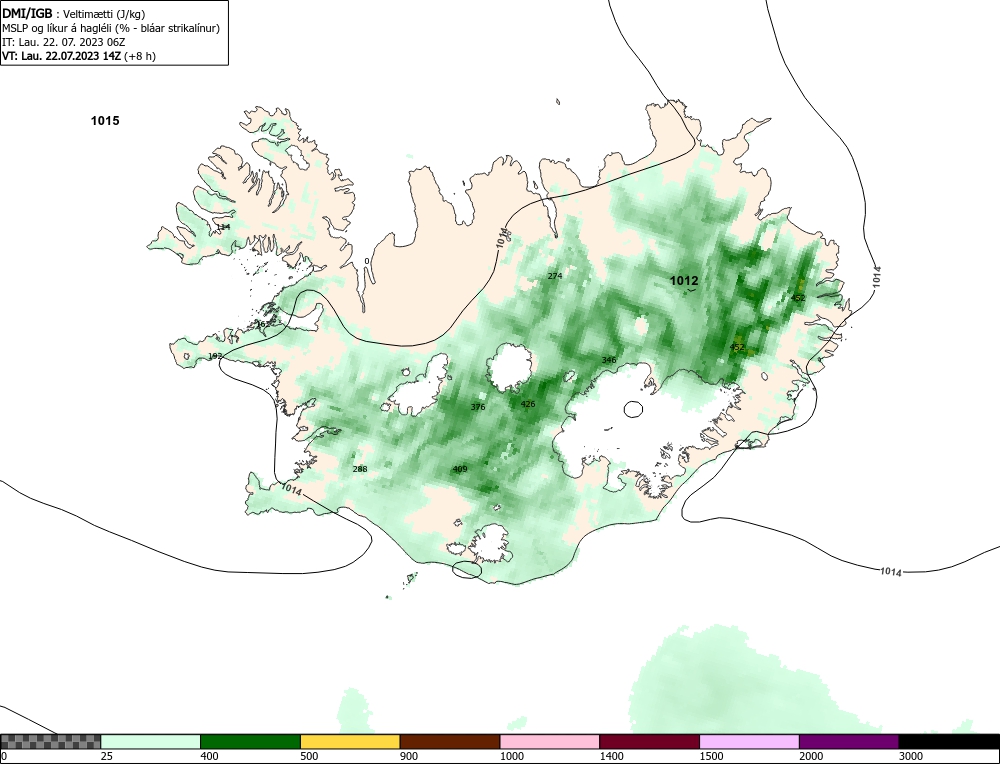Click the legend tick label 400
Viewport: 1000px width, 764px height.
point(209,756)
